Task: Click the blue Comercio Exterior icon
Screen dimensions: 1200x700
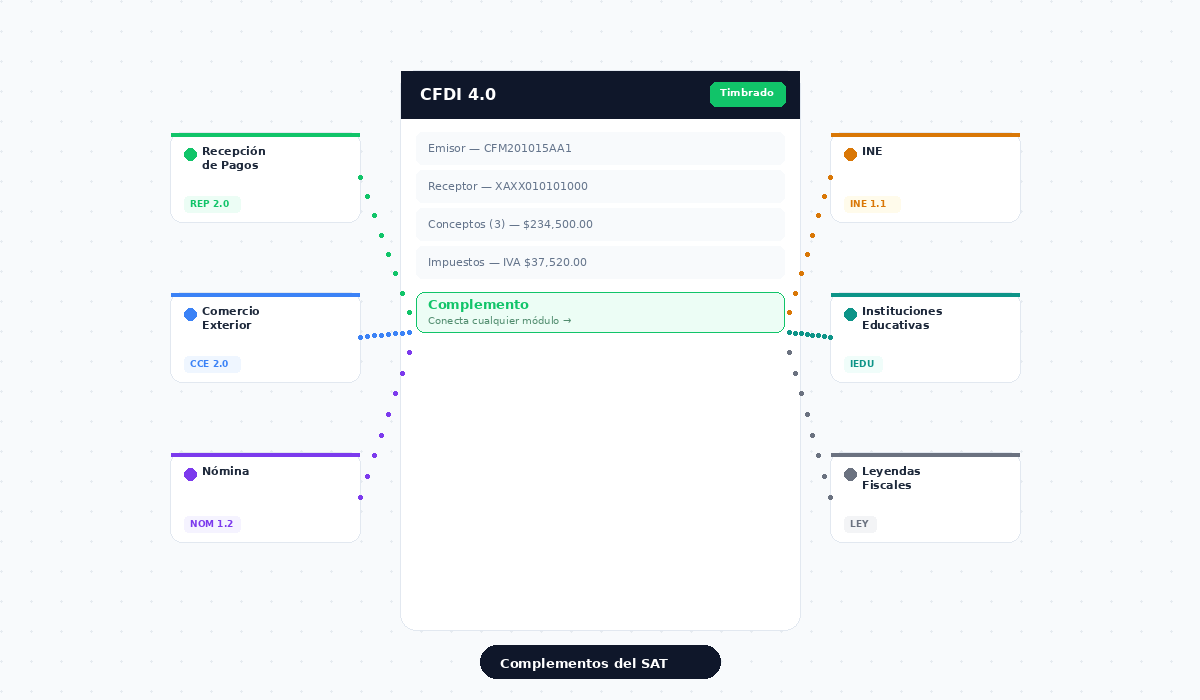Action: coord(190,314)
